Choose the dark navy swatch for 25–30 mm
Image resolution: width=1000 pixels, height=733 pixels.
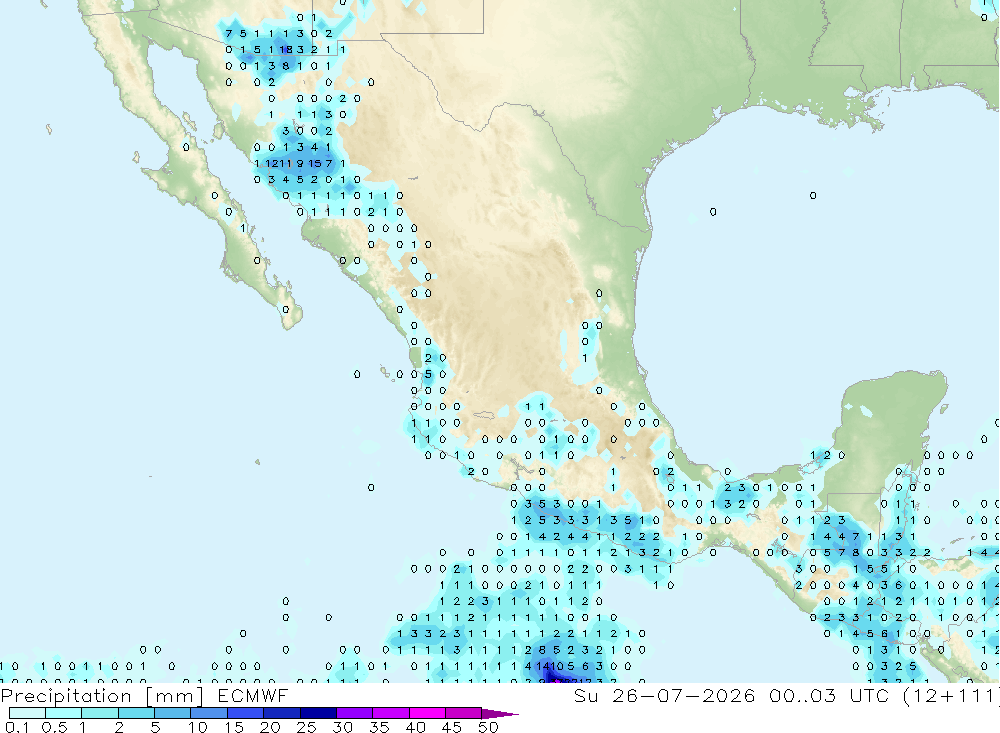pos(318,713)
